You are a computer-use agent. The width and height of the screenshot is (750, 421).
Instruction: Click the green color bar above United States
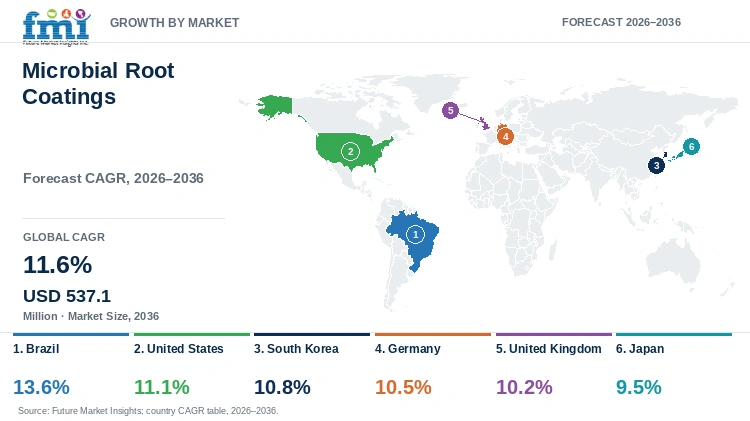point(192,334)
